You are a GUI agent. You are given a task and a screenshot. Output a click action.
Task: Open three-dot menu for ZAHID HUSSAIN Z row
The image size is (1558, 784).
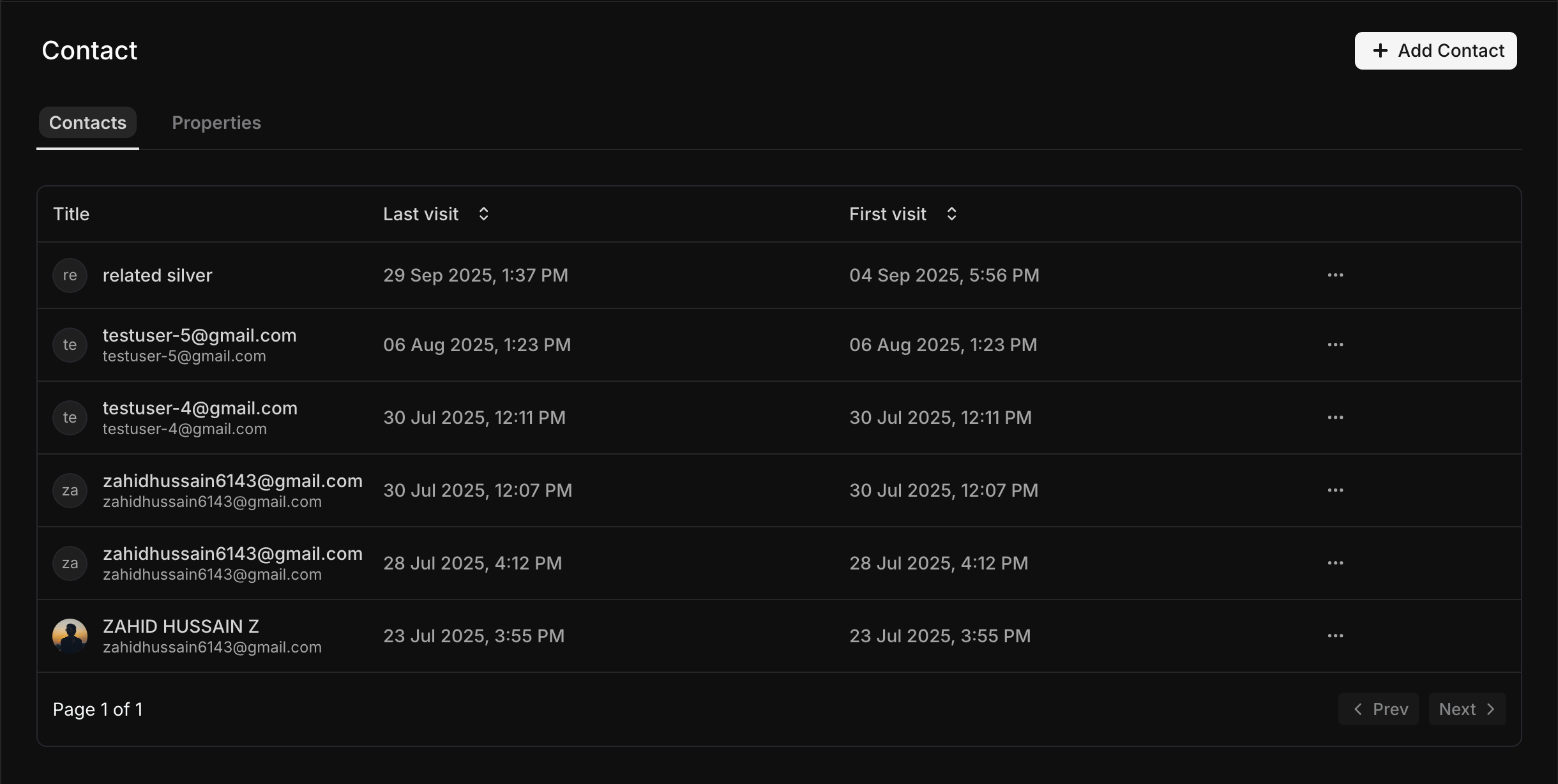click(x=1335, y=636)
